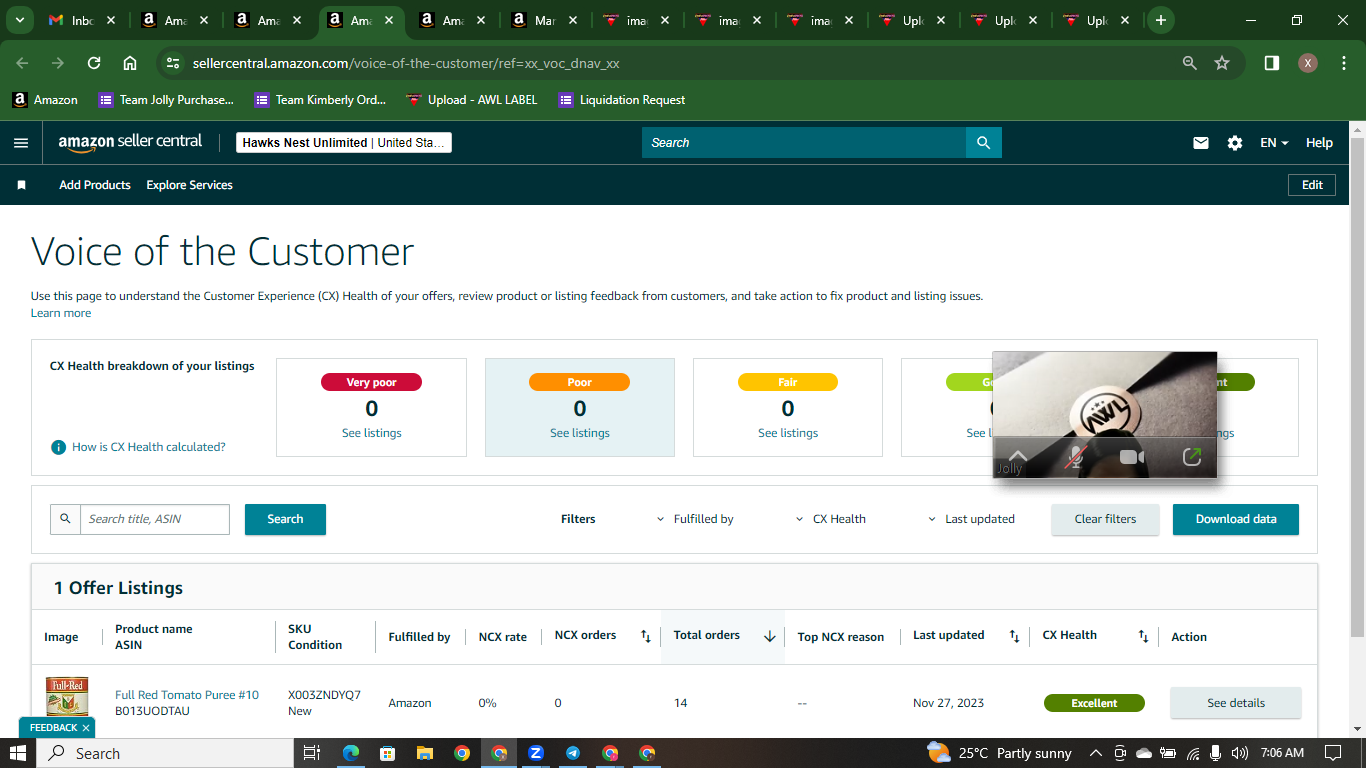This screenshot has width=1366, height=768.
Task: Open the Team Jolly Purchase bookmark
Action: pos(166,100)
